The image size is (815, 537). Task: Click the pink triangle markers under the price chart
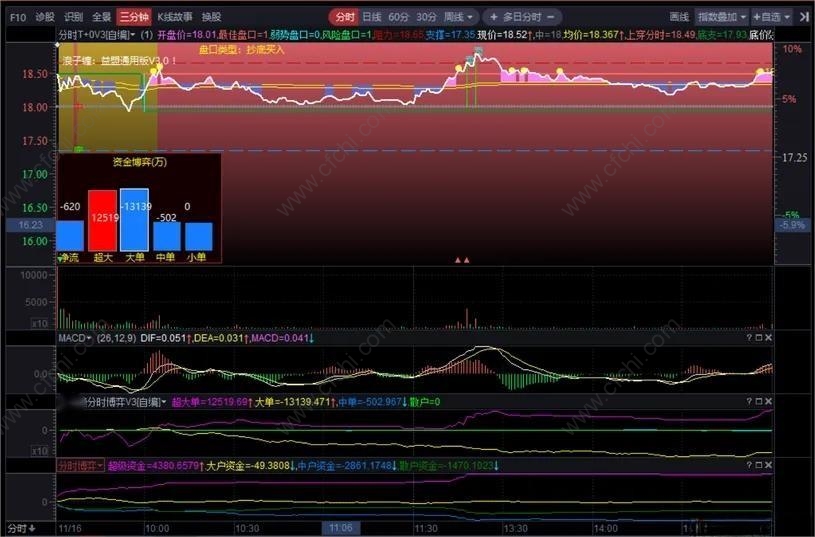click(462, 260)
